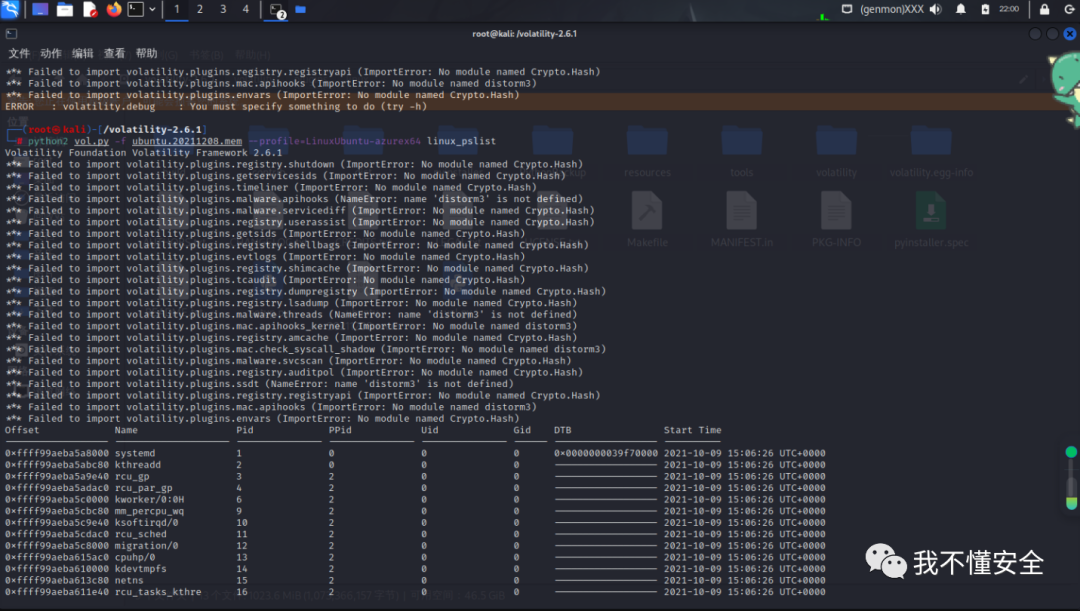Select PKG-INFO file in background file manager

[836, 220]
